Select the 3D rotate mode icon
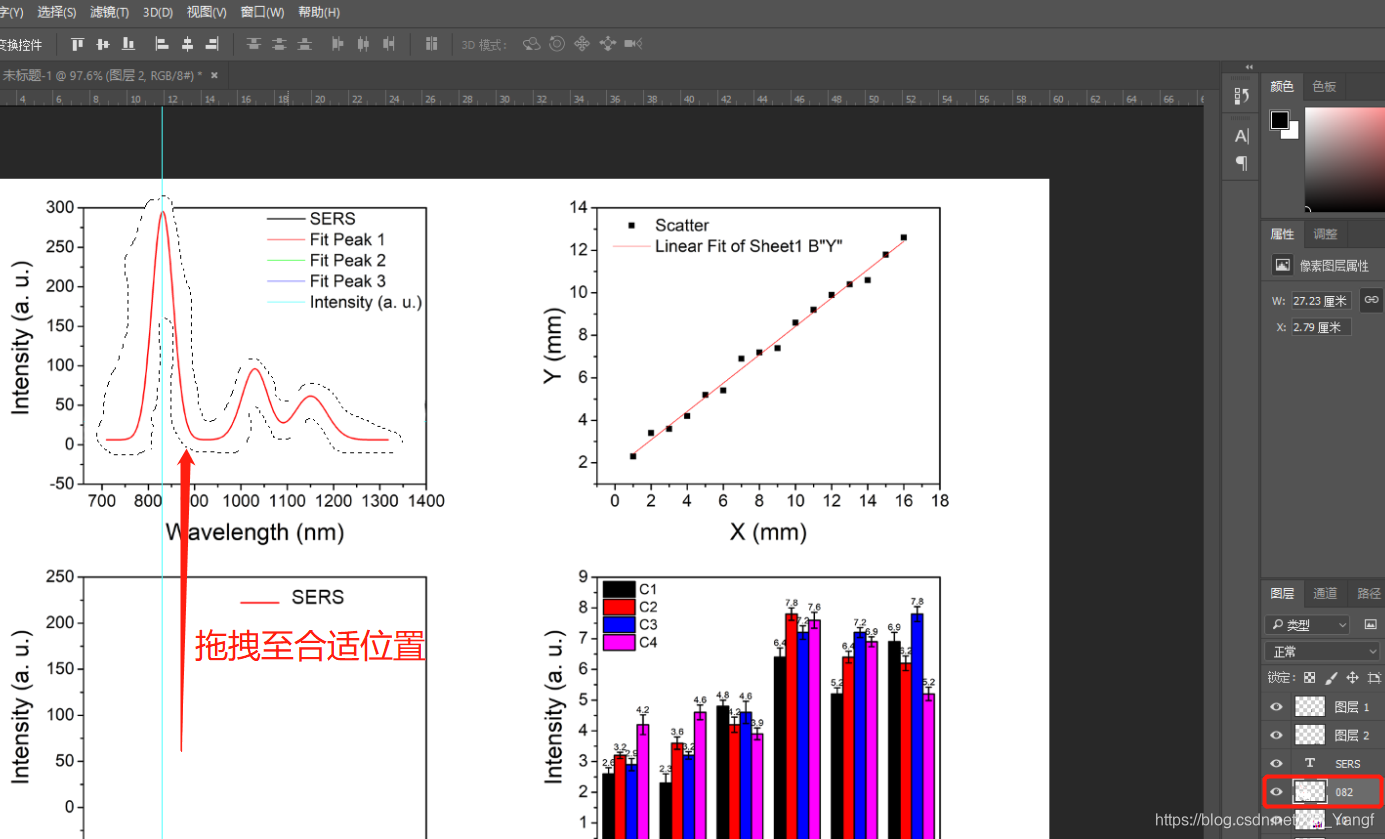This screenshot has height=839, width=1385. 532,44
